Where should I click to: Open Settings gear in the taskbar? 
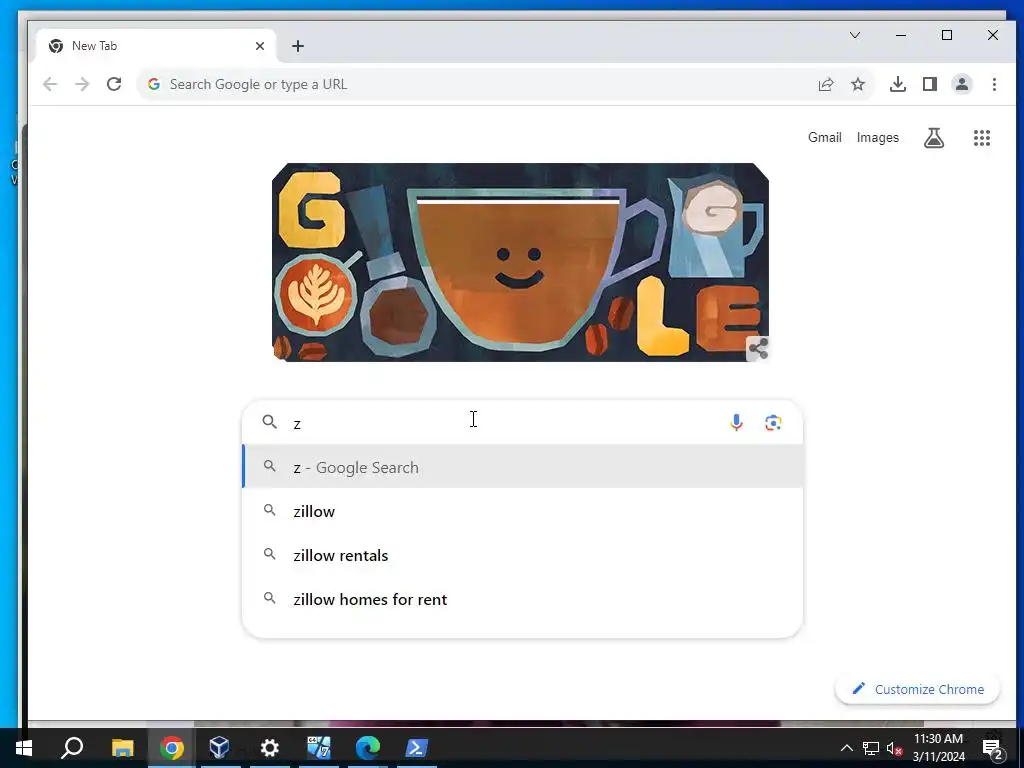269,748
